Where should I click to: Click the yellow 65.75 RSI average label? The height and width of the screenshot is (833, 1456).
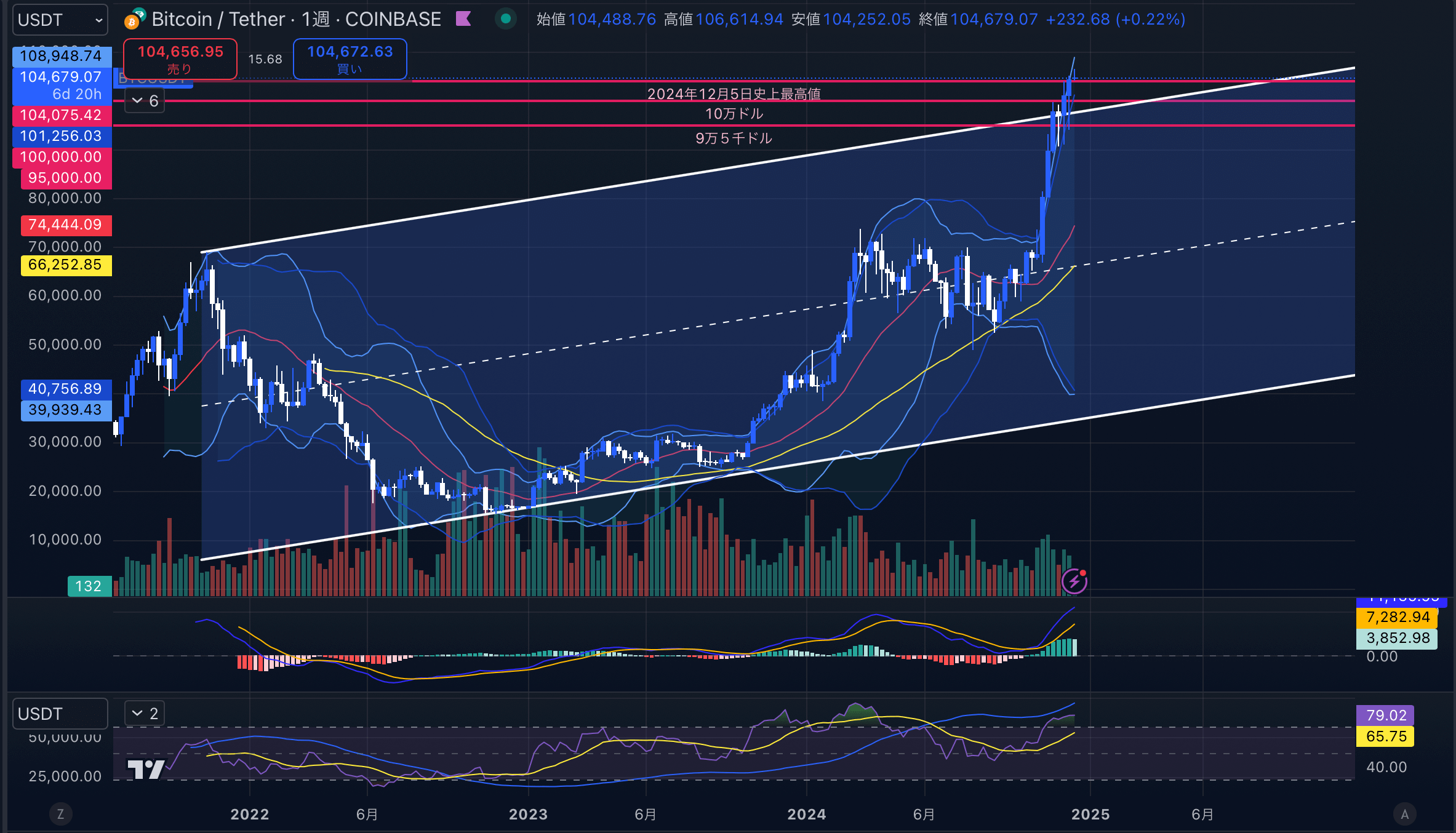tap(1385, 736)
